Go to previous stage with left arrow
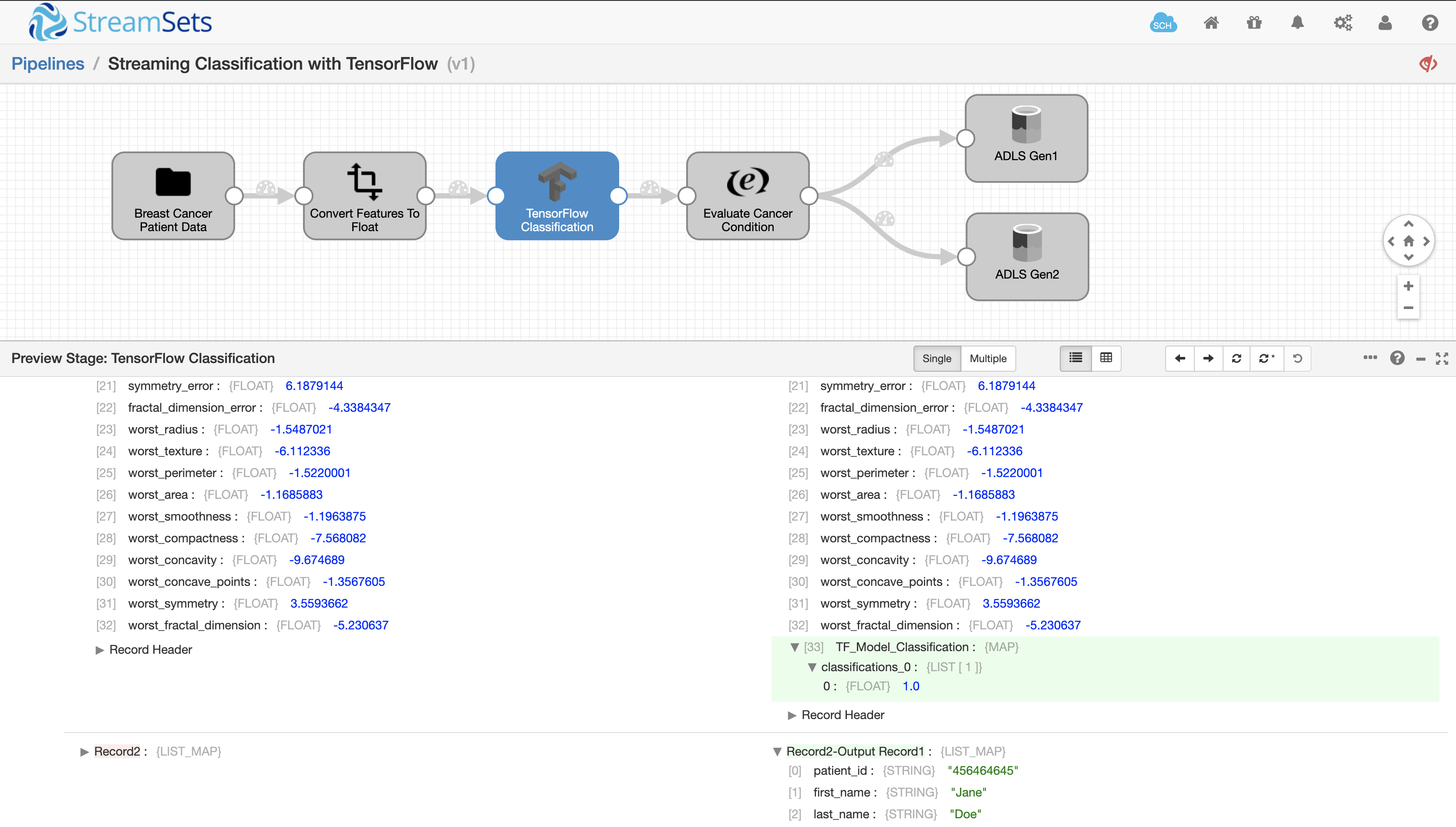 tap(1180, 358)
